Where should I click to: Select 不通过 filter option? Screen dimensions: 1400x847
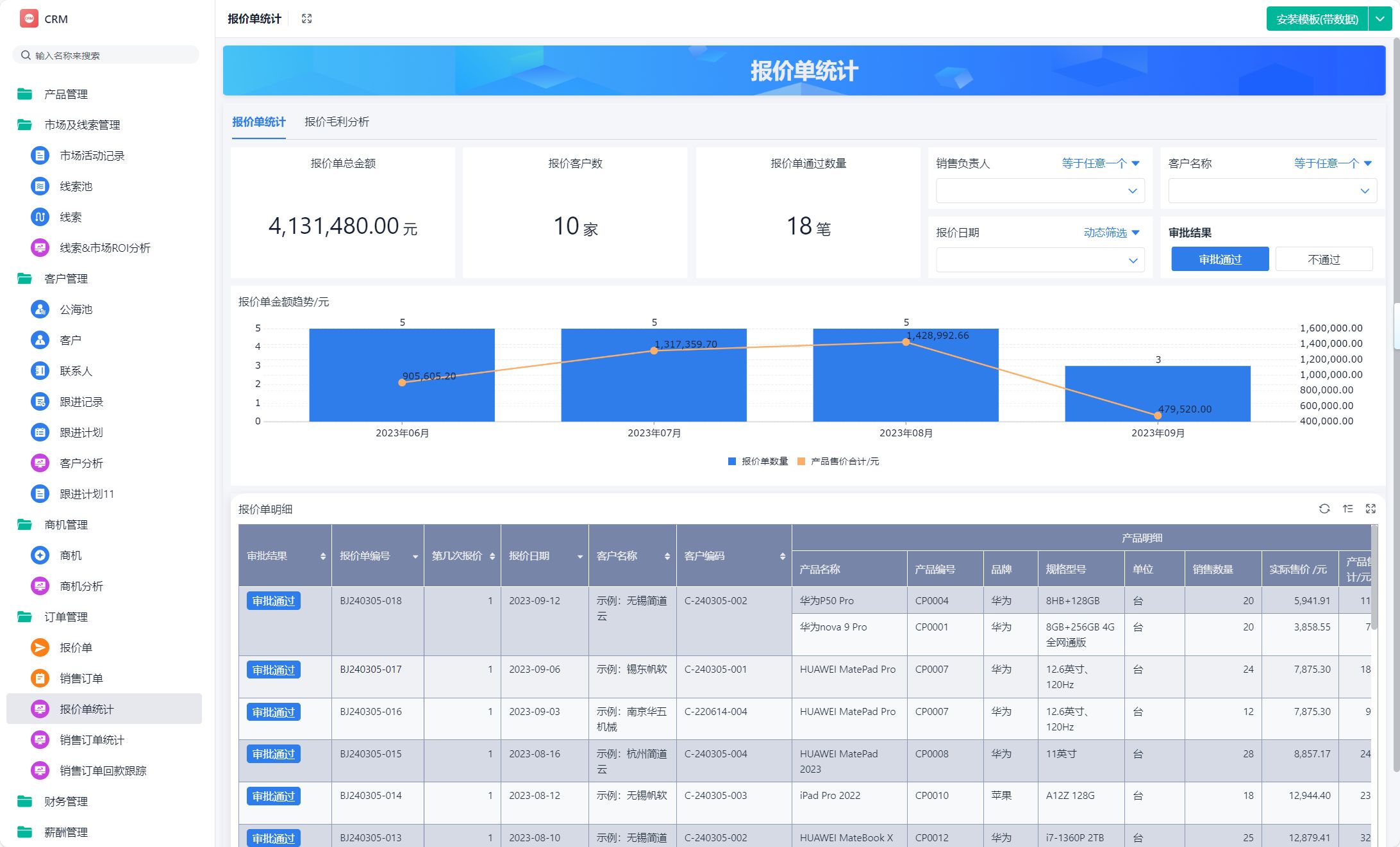[1323, 259]
